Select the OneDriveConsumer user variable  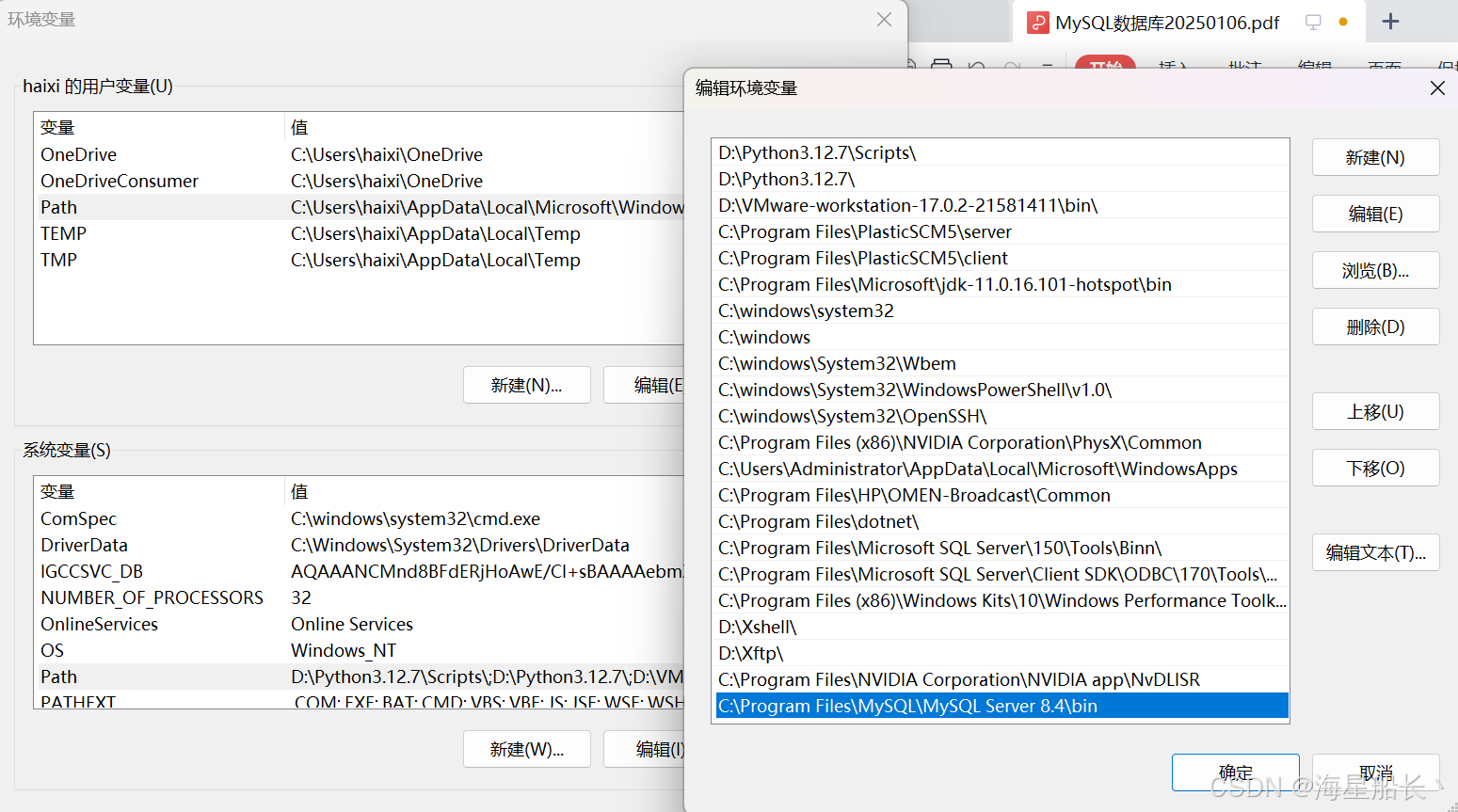click(x=360, y=181)
